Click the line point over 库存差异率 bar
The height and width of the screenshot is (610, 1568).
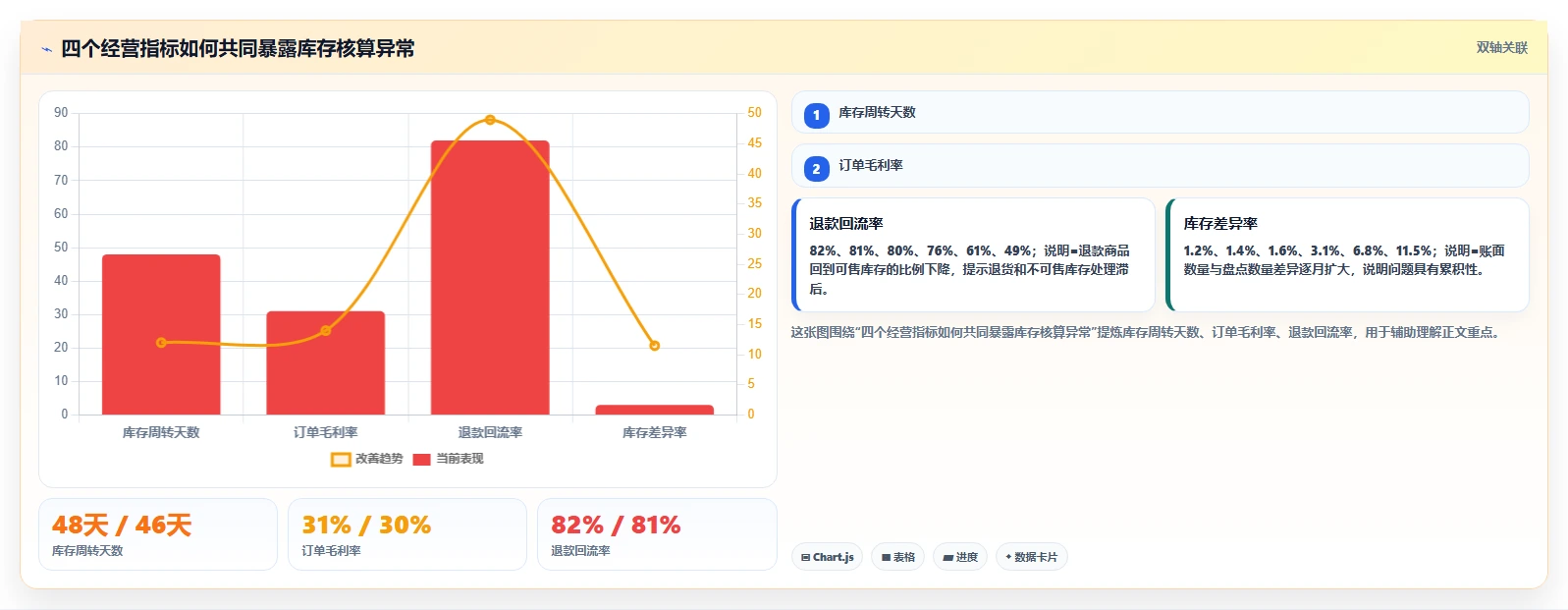click(x=655, y=346)
